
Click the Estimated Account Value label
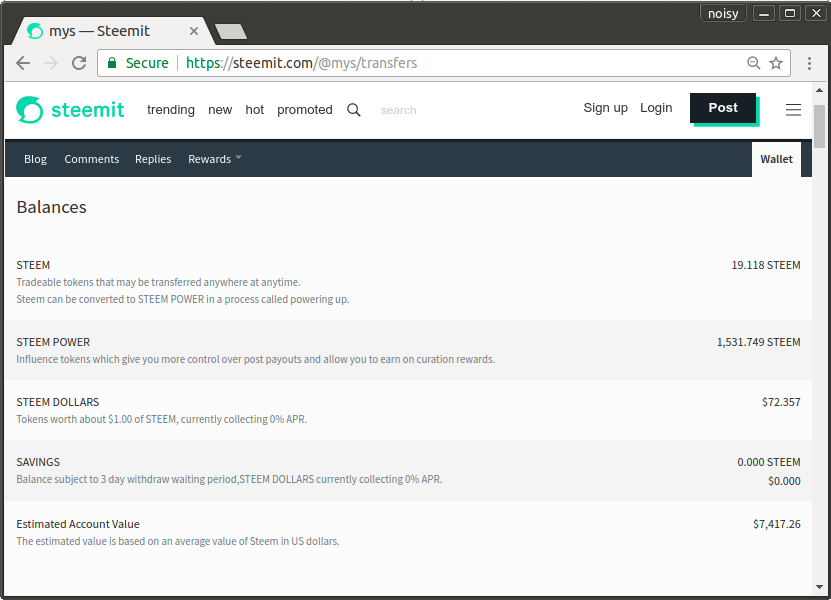[78, 524]
